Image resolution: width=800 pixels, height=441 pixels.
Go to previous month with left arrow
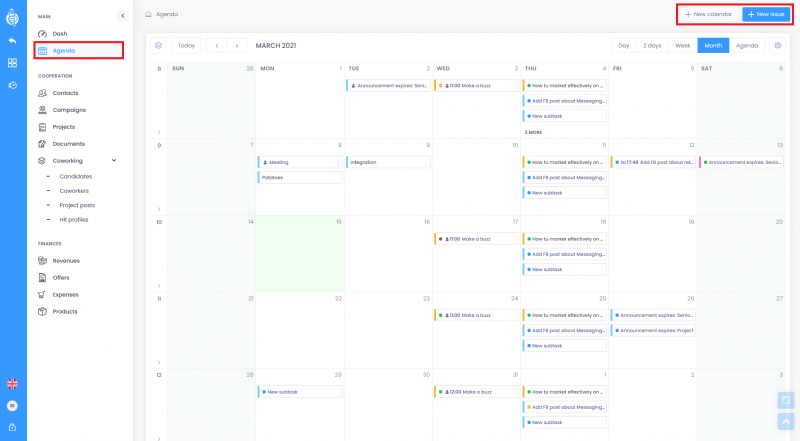(x=217, y=45)
